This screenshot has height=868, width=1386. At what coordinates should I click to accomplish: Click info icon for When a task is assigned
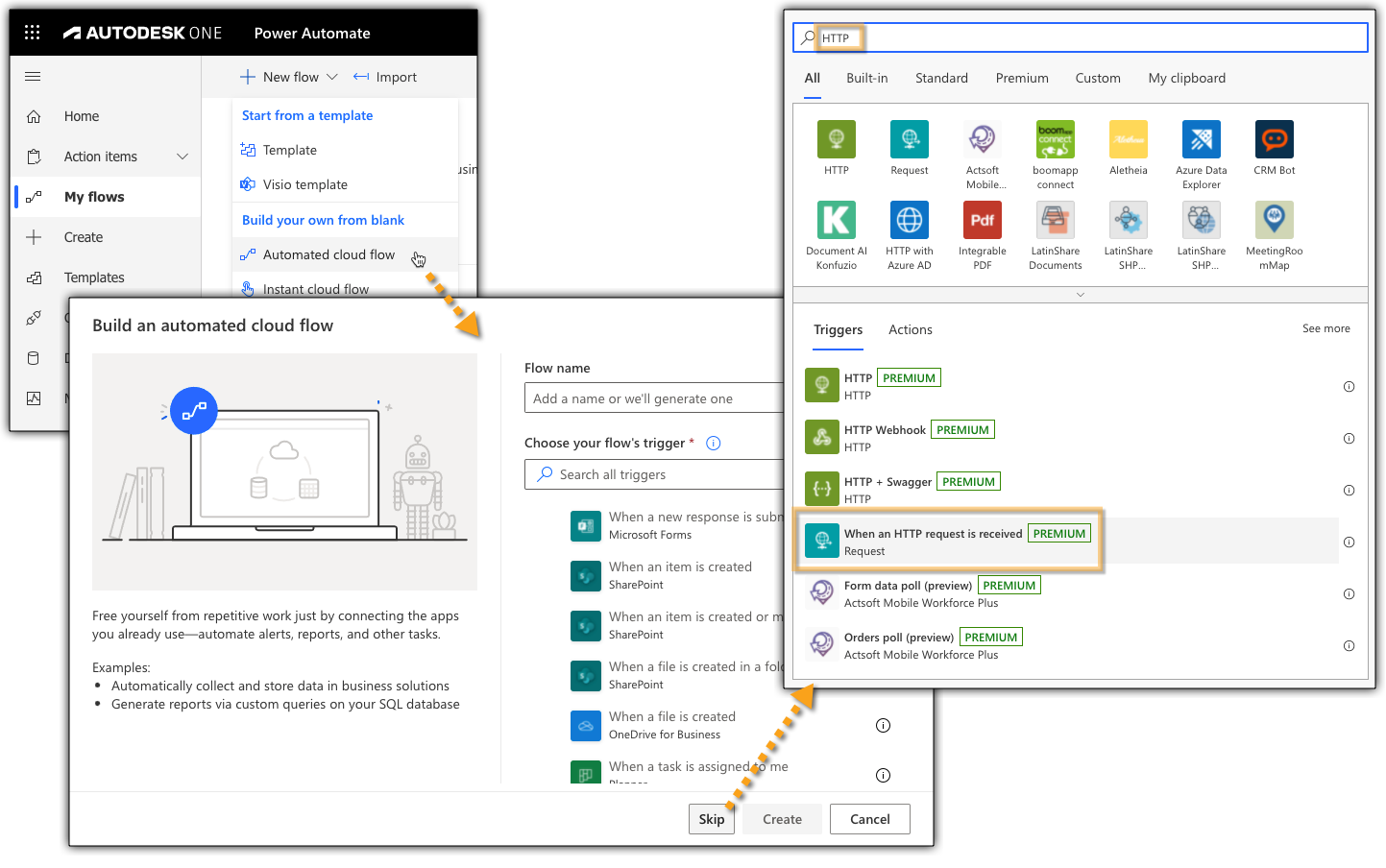click(883, 775)
